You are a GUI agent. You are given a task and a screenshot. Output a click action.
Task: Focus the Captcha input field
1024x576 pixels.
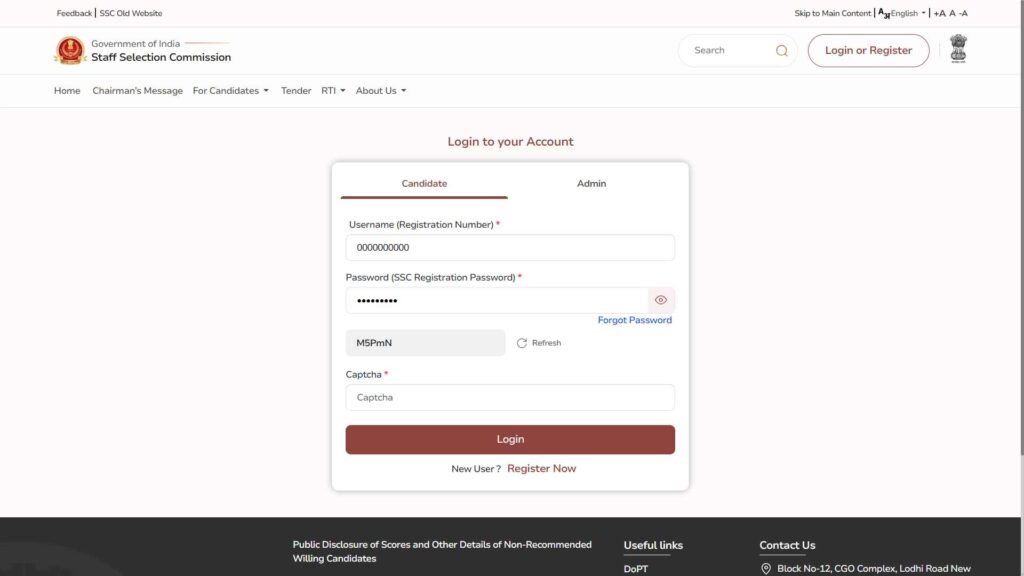click(510, 398)
